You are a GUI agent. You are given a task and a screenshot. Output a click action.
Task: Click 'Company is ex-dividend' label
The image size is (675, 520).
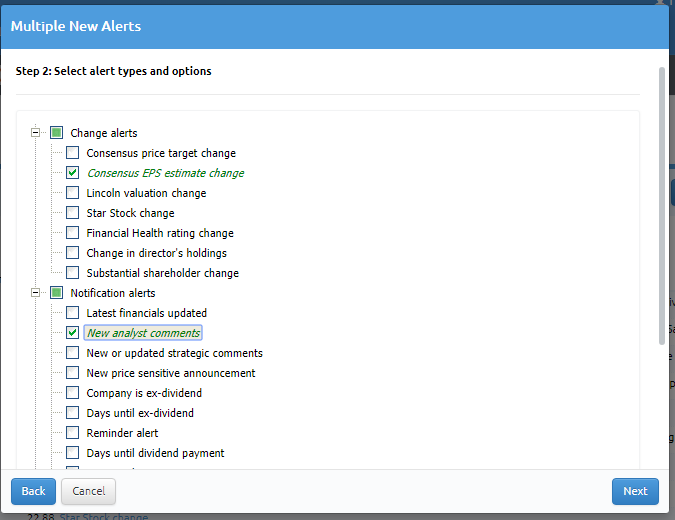144,393
